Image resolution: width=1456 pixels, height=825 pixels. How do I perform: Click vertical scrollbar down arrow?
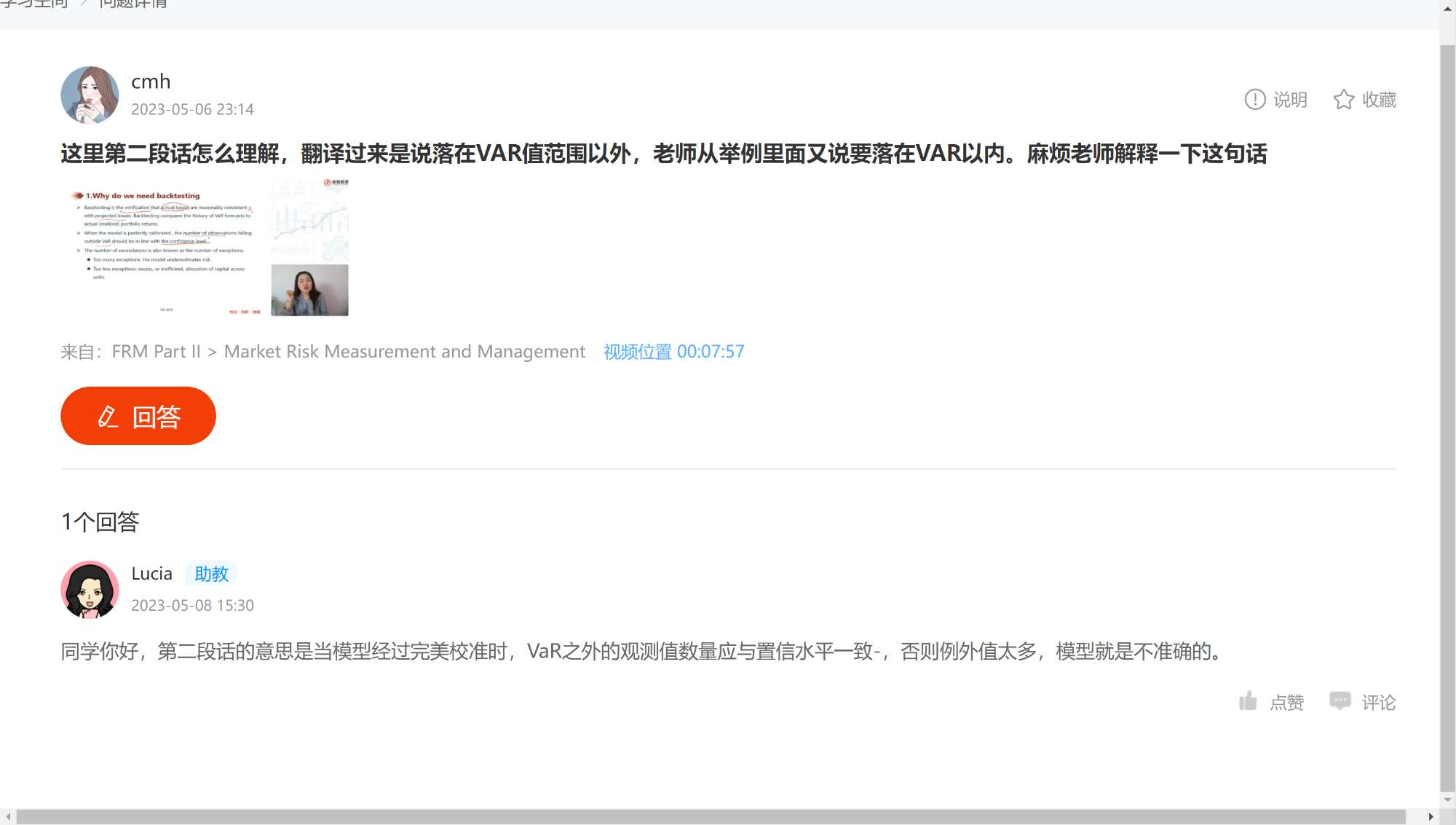[1447, 799]
